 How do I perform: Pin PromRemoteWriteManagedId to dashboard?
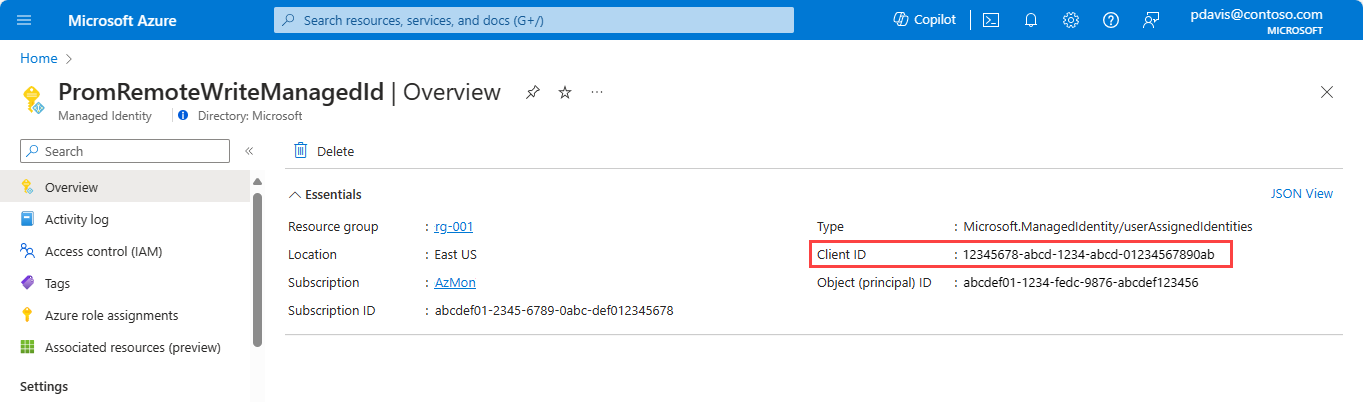point(533,92)
